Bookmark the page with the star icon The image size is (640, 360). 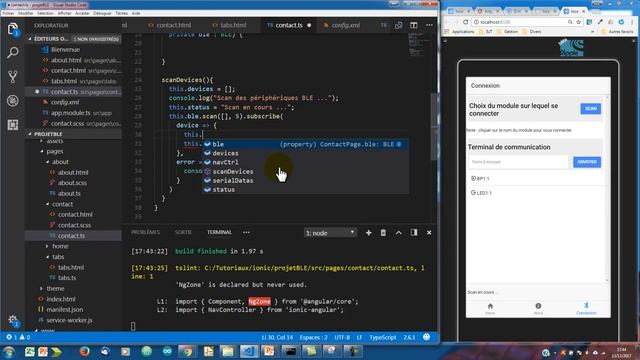click(x=578, y=22)
